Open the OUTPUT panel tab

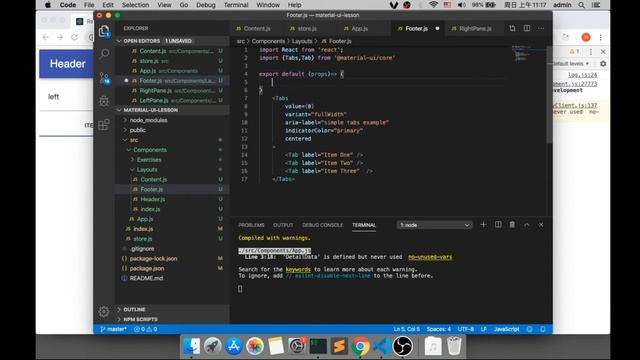click(283, 225)
